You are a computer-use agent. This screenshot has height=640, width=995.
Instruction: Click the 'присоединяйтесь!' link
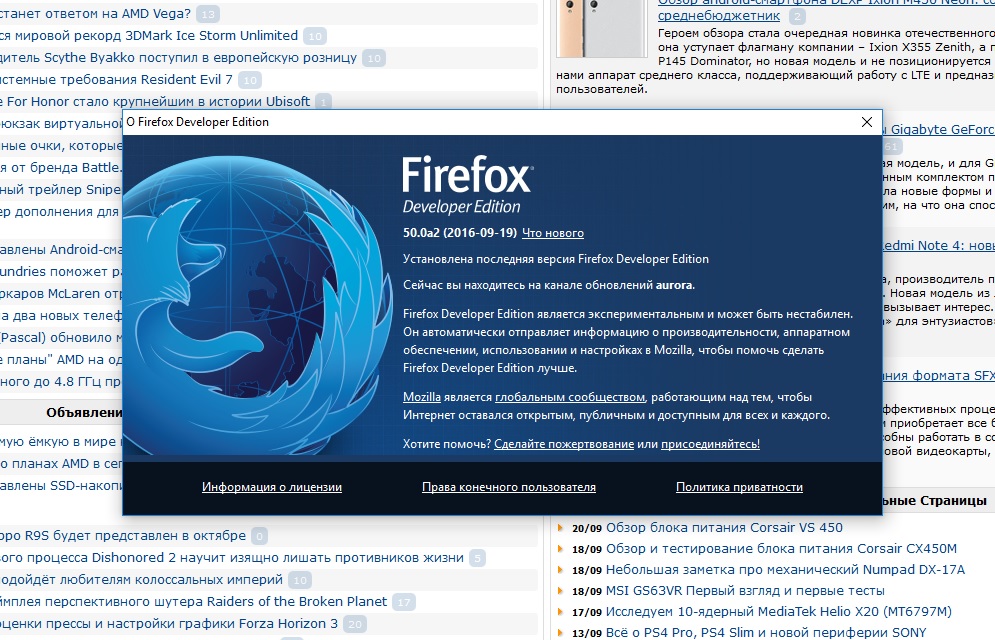click(710, 444)
